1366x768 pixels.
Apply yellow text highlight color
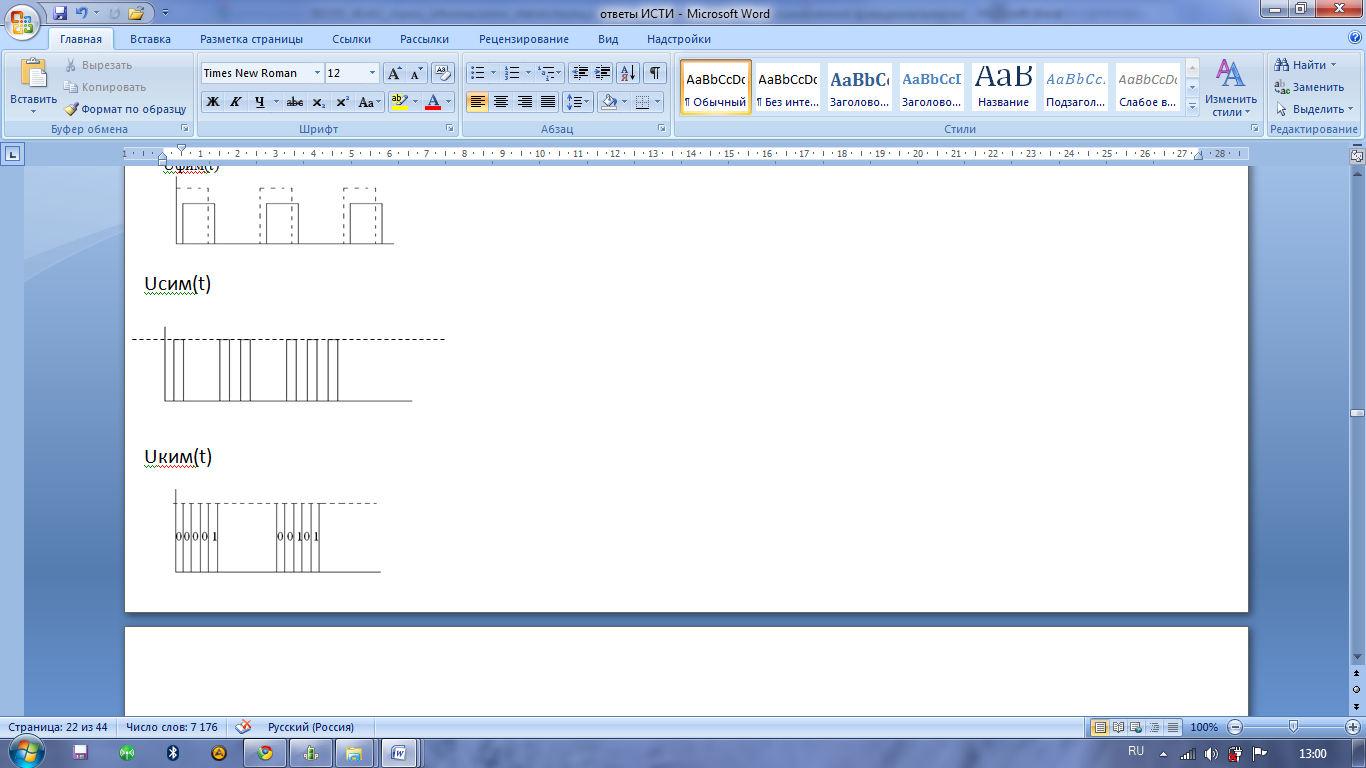[x=399, y=102]
